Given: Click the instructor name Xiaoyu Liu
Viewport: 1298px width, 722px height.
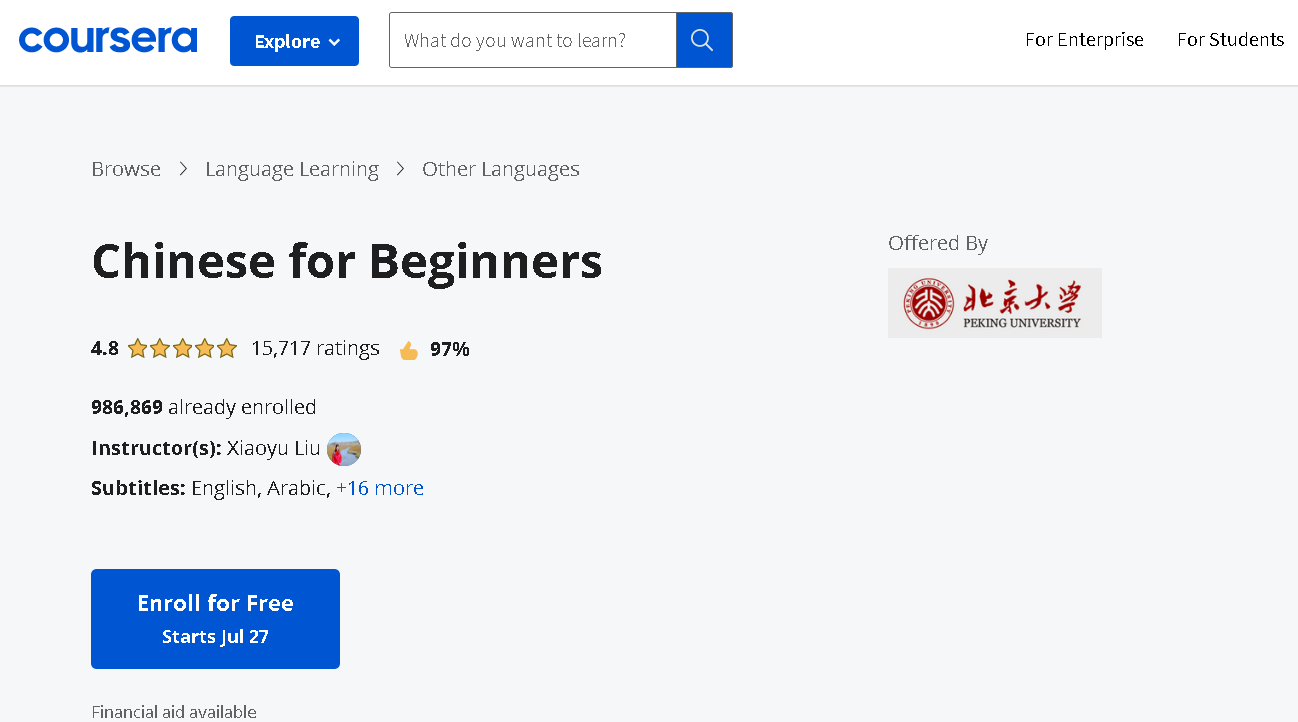Looking at the screenshot, I should [273, 448].
